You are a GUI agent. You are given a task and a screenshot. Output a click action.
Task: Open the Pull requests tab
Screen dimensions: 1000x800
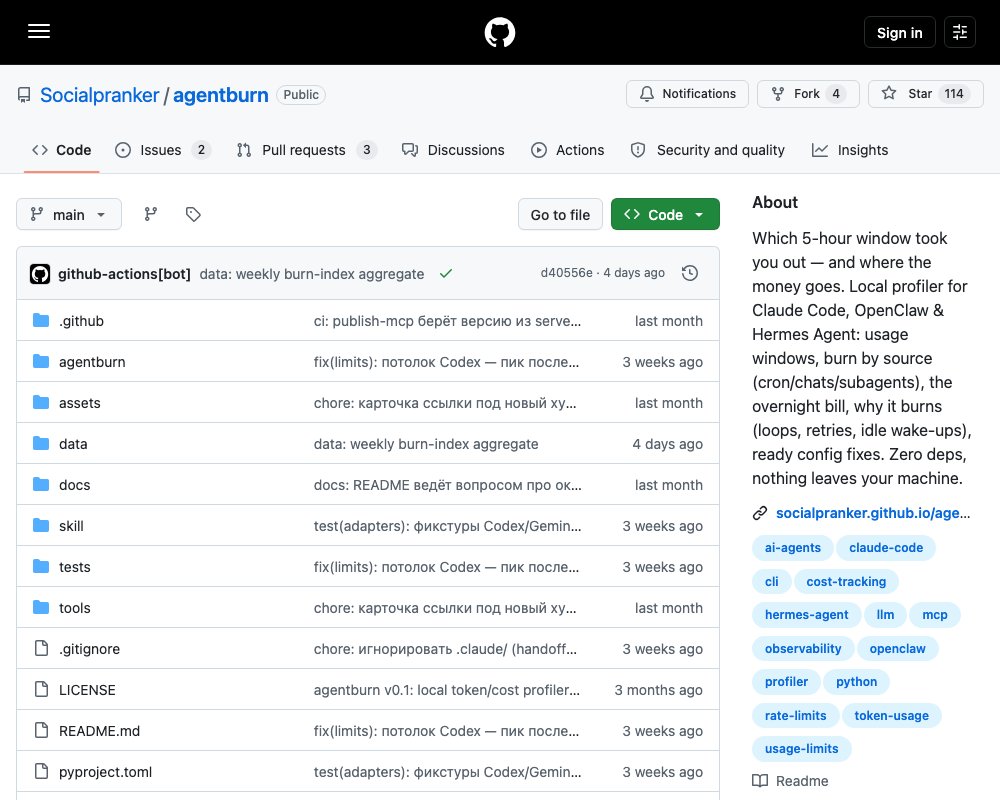(x=307, y=150)
